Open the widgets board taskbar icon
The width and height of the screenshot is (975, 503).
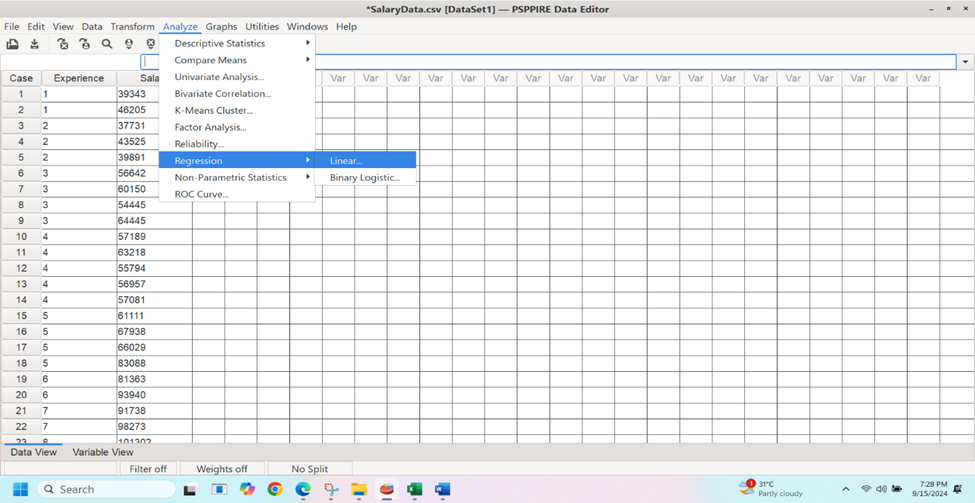point(218,489)
